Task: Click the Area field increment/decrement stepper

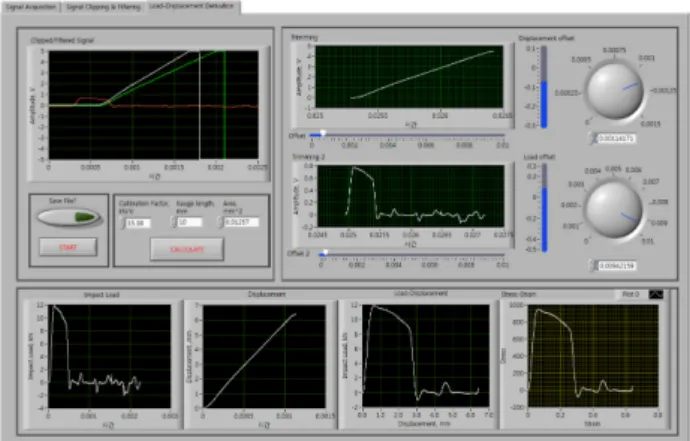Action: click(x=220, y=222)
